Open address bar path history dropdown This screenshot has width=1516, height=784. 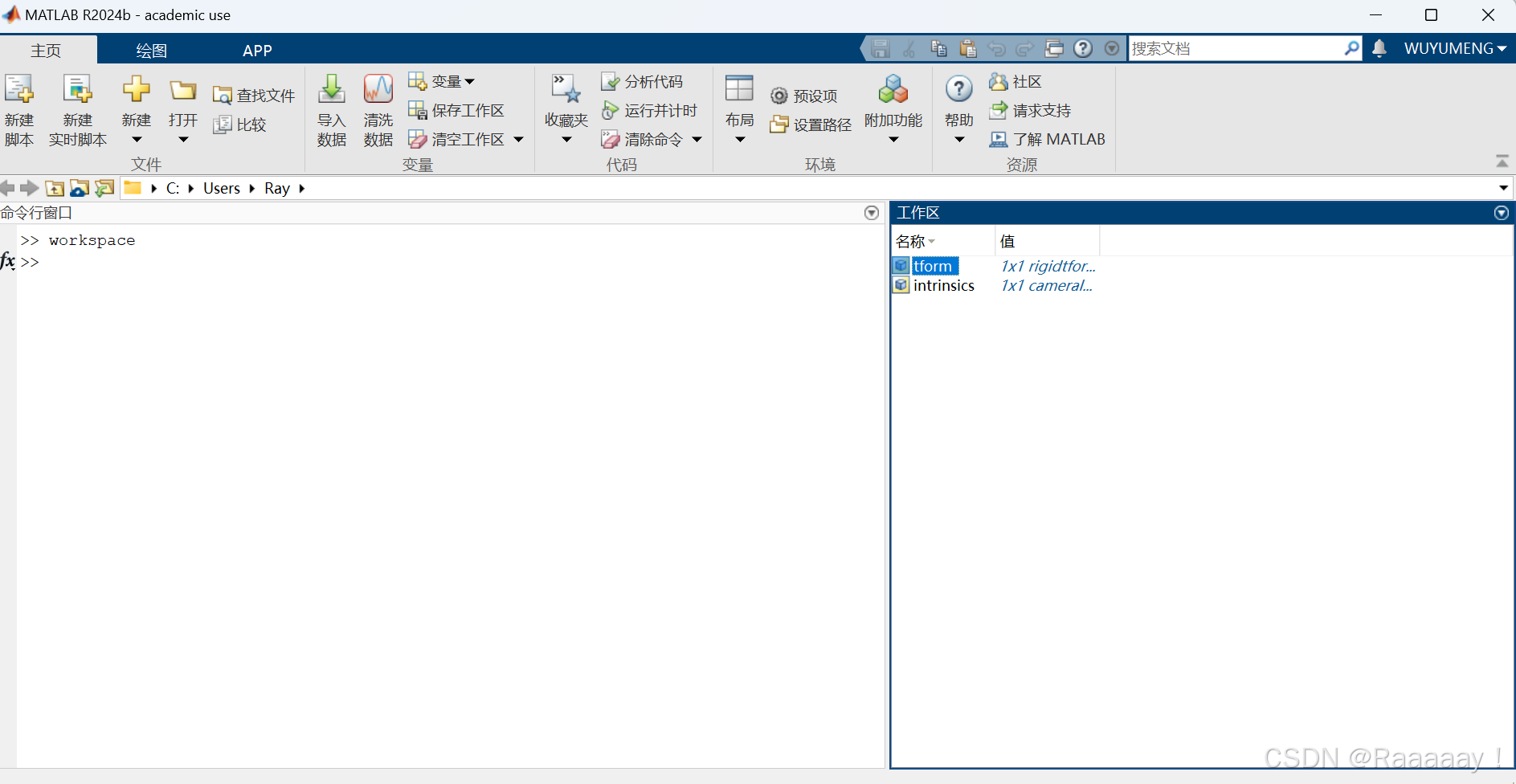[1504, 188]
